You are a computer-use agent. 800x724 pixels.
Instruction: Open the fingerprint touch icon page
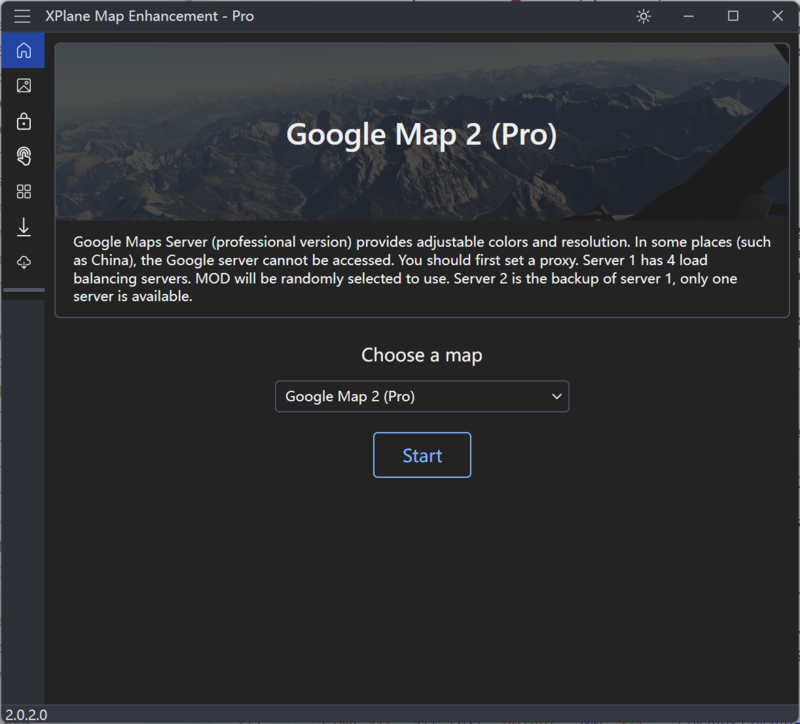[23, 157]
